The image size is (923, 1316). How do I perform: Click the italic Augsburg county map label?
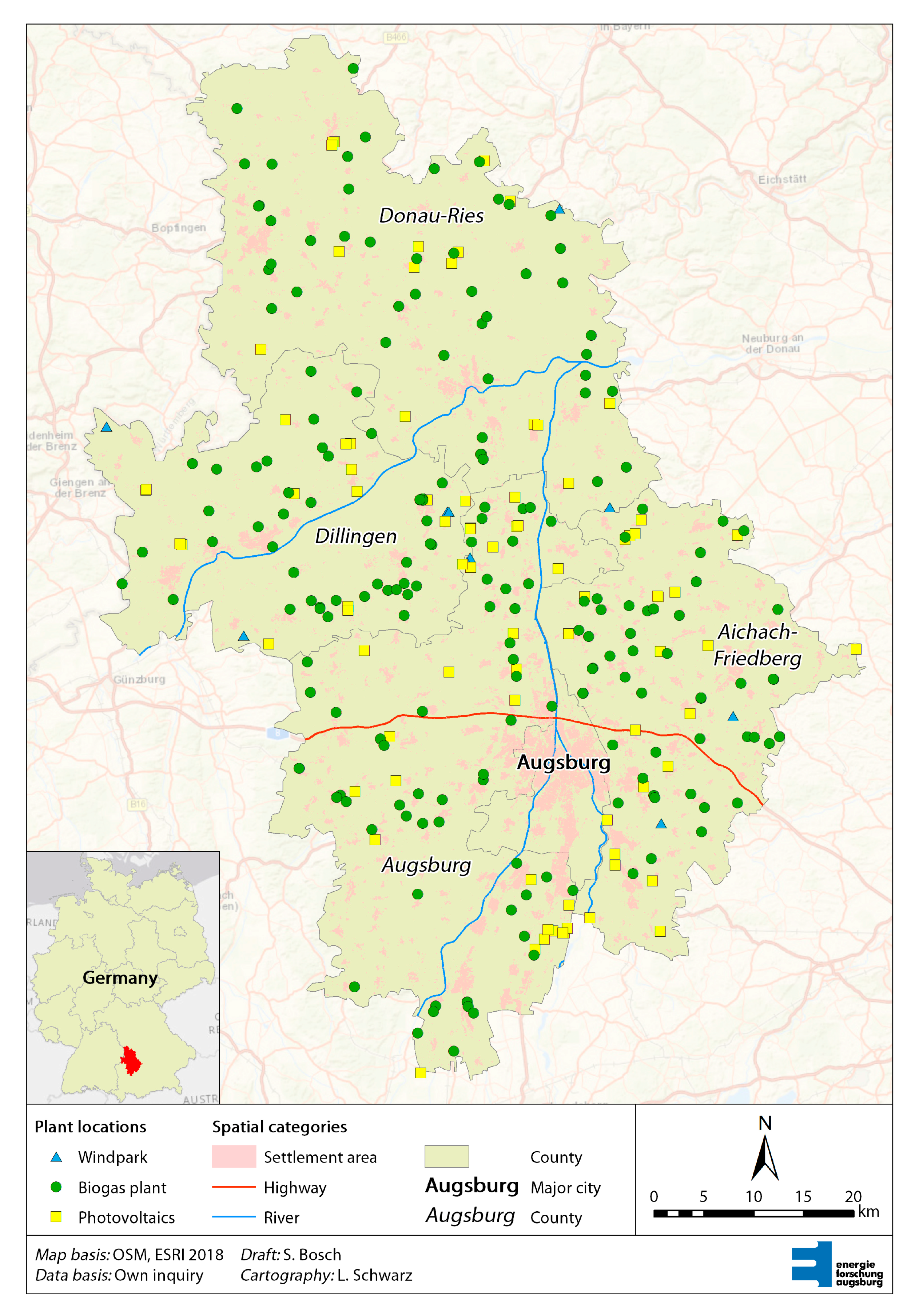coord(426,865)
